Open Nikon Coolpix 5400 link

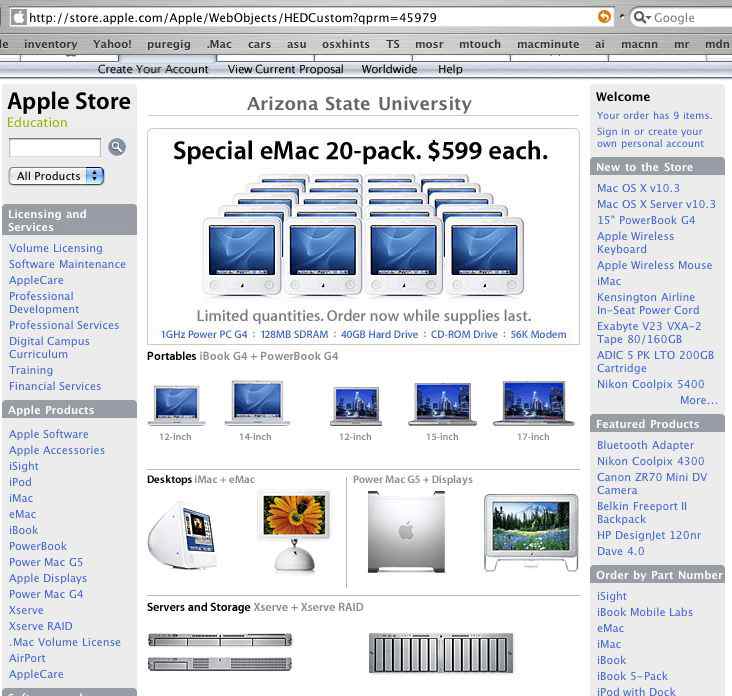click(650, 384)
